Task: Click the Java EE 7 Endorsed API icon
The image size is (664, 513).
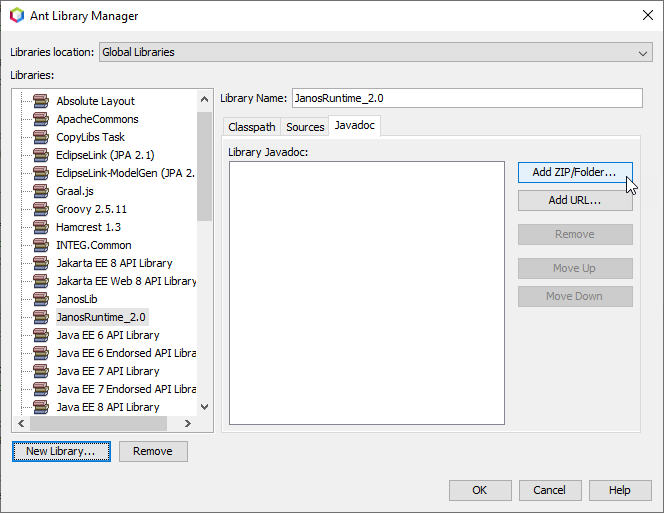Action: pyautogui.click(x=41, y=389)
